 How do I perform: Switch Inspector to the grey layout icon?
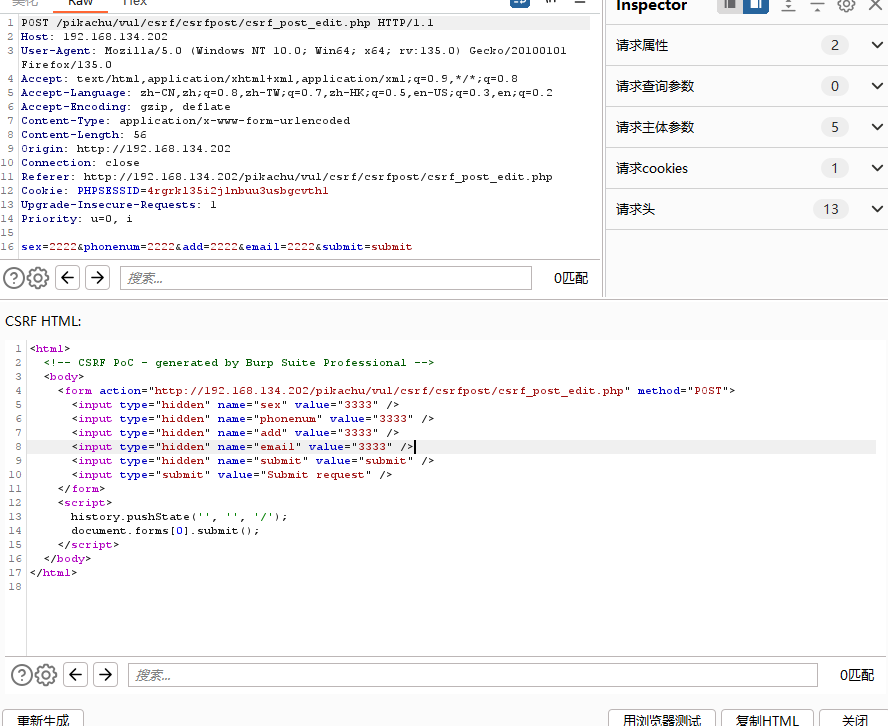click(x=730, y=5)
